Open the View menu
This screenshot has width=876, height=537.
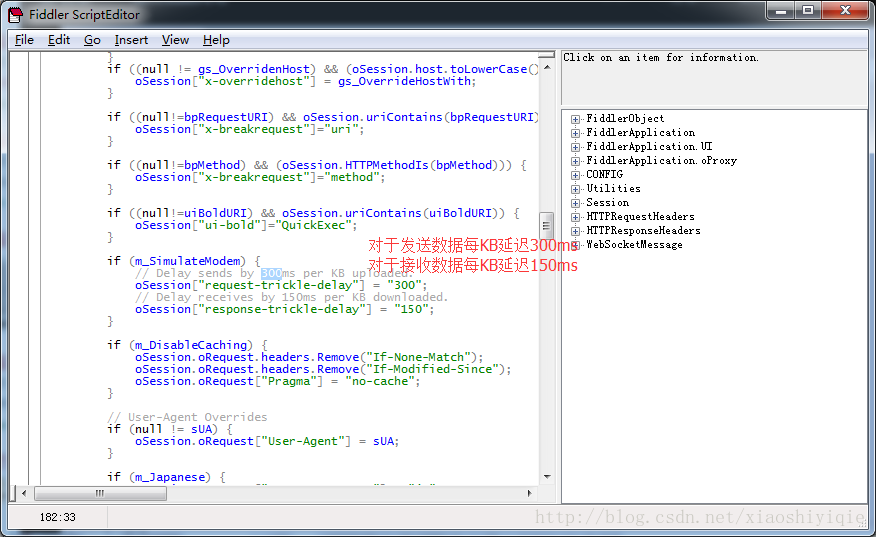point(175,40)
